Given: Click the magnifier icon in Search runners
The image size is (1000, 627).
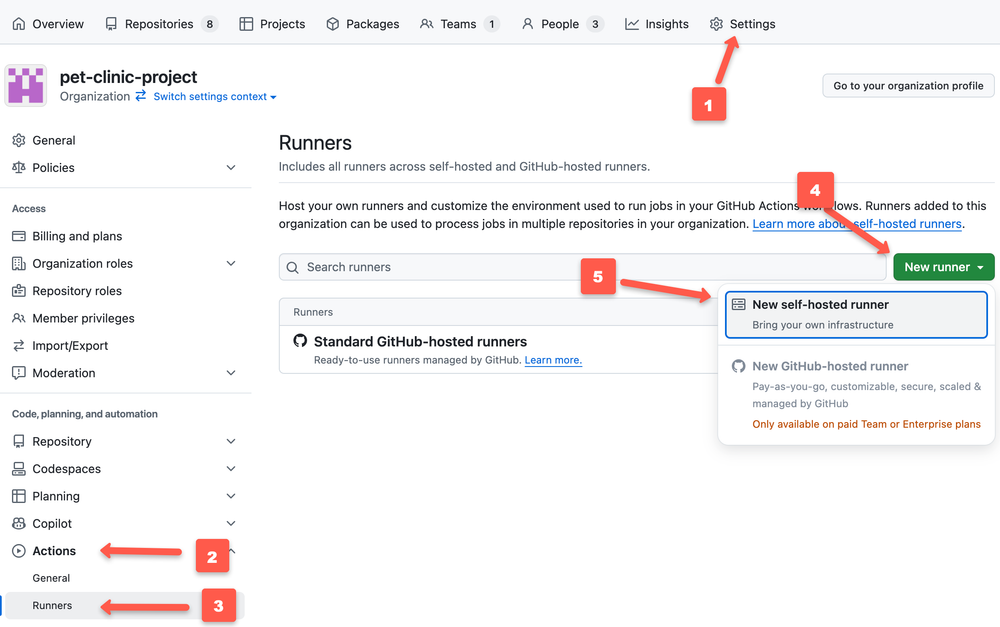Looking at the screenshot, I should [x=292, y=267].
